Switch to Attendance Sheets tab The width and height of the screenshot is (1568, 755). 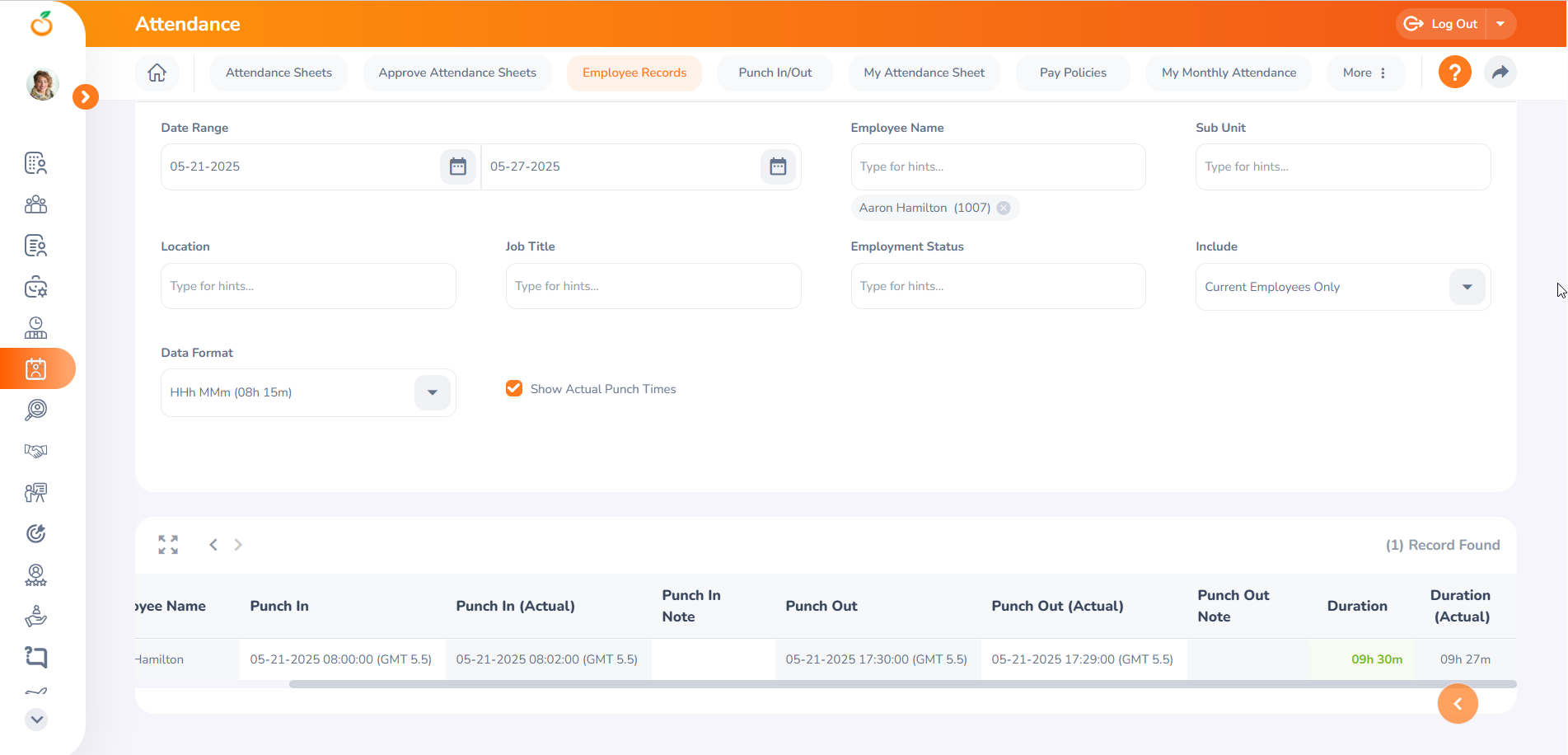pos(278,73)
